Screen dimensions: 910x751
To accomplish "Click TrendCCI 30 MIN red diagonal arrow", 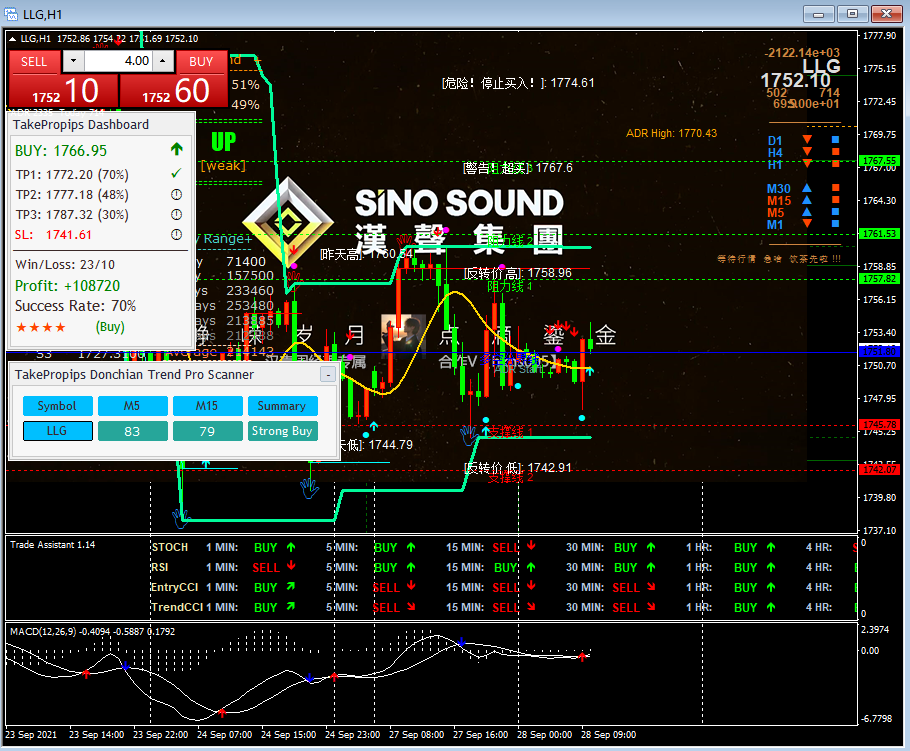I will pyautogui.click(x=651, y=607).
